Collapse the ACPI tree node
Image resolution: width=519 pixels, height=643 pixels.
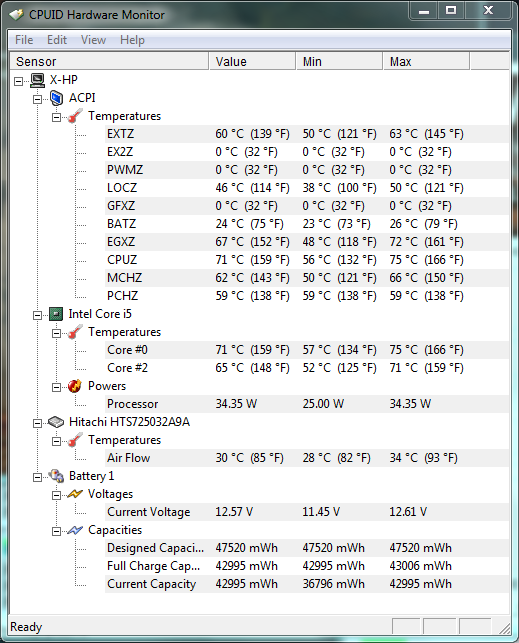[37, 99]
